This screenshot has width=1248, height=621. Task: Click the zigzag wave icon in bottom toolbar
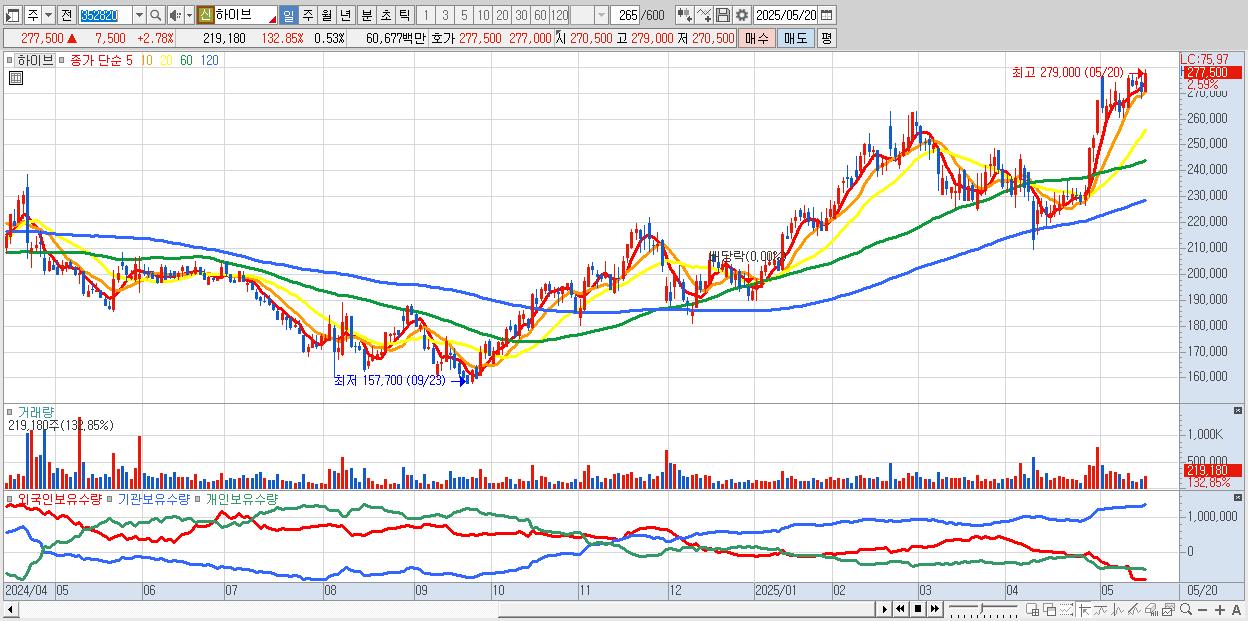1118,610
